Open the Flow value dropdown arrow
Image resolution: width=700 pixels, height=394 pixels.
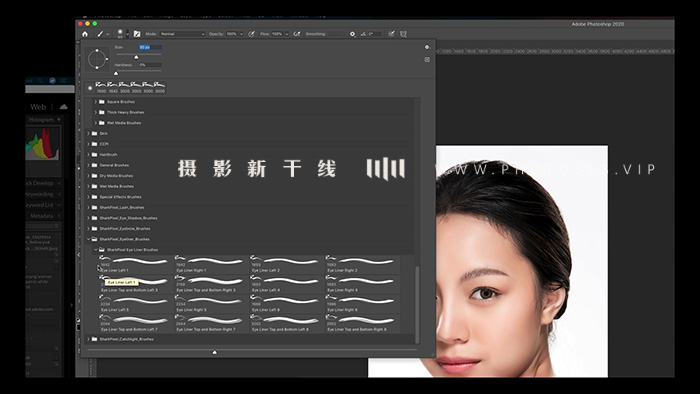pyautogui.click(x=287, y=34)
